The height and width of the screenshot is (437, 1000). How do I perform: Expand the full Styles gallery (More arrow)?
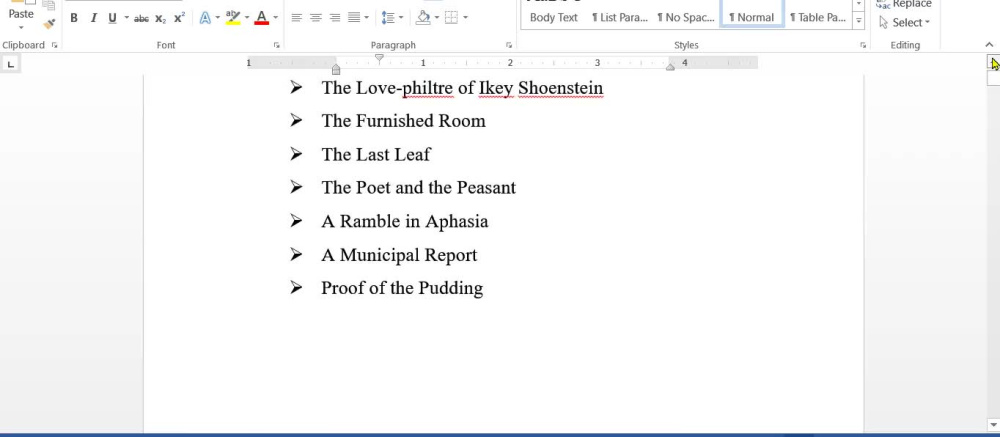point(858,20)
